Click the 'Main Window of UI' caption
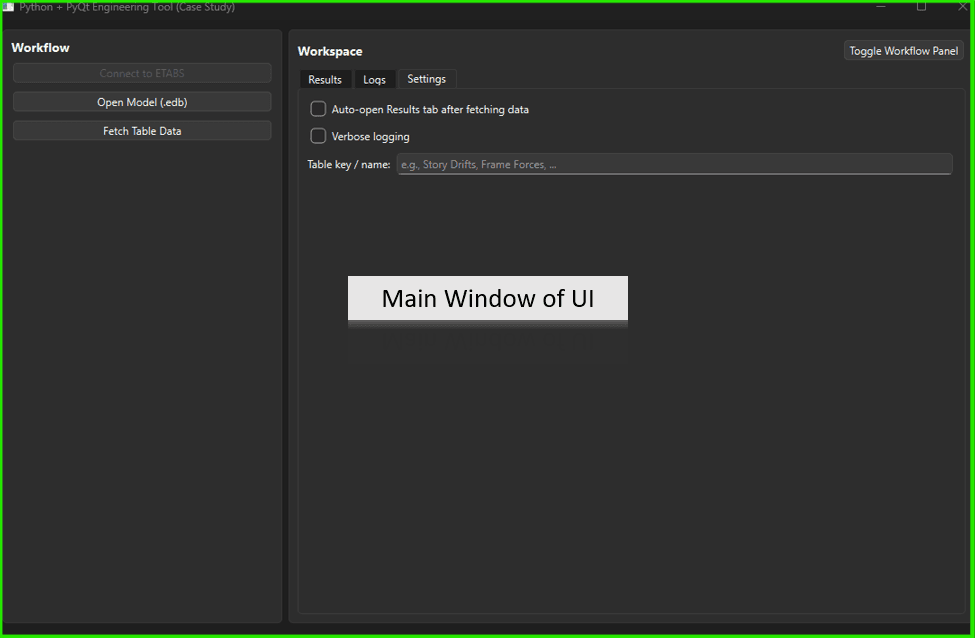This screenshot has height=638, width=975. point(487,298)
